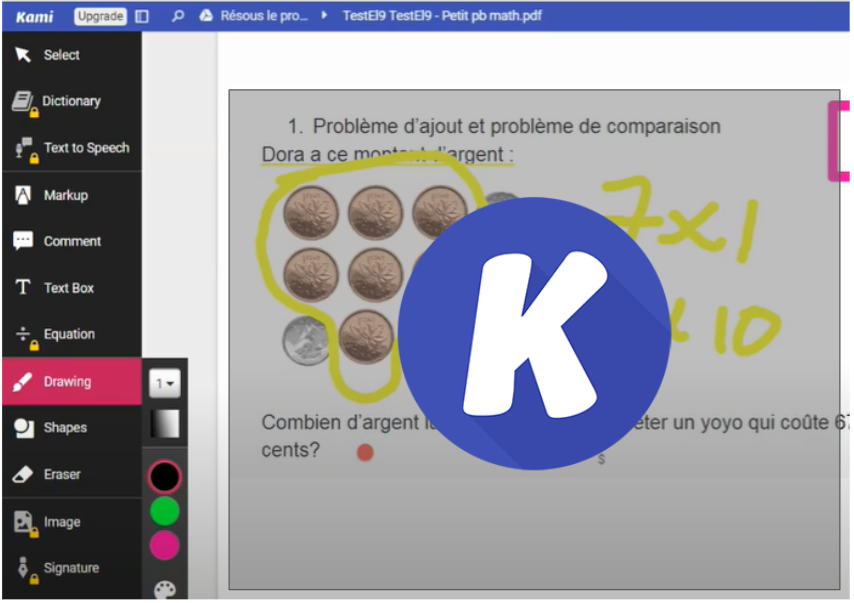Select the Markup tool
Image resolution: width=854 pixels, height=603 pixels.
pyautogui.click(x=72, y=195)
